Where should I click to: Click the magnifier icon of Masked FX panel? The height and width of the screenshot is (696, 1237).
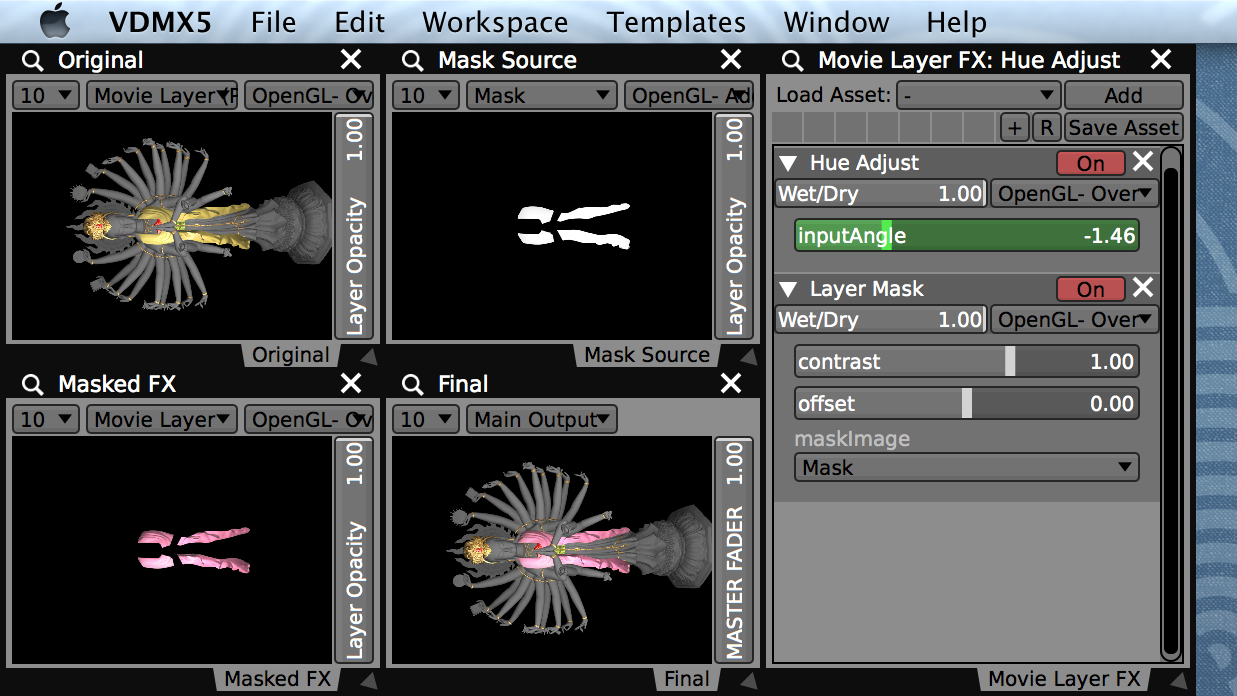[33, 385]
